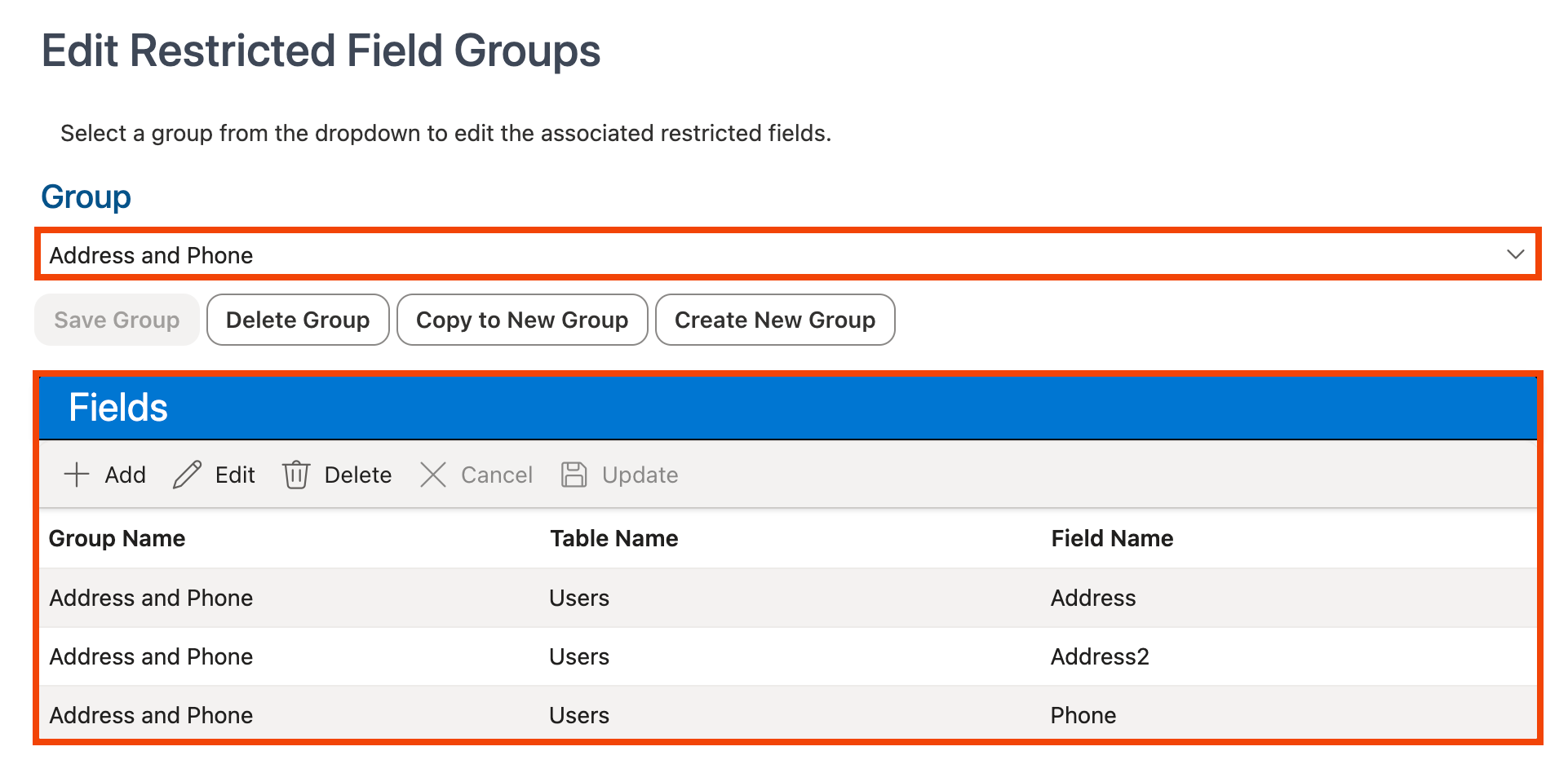Select the table row with field Address
Viewport: 1568px width, 773px height.
(571, 598)
